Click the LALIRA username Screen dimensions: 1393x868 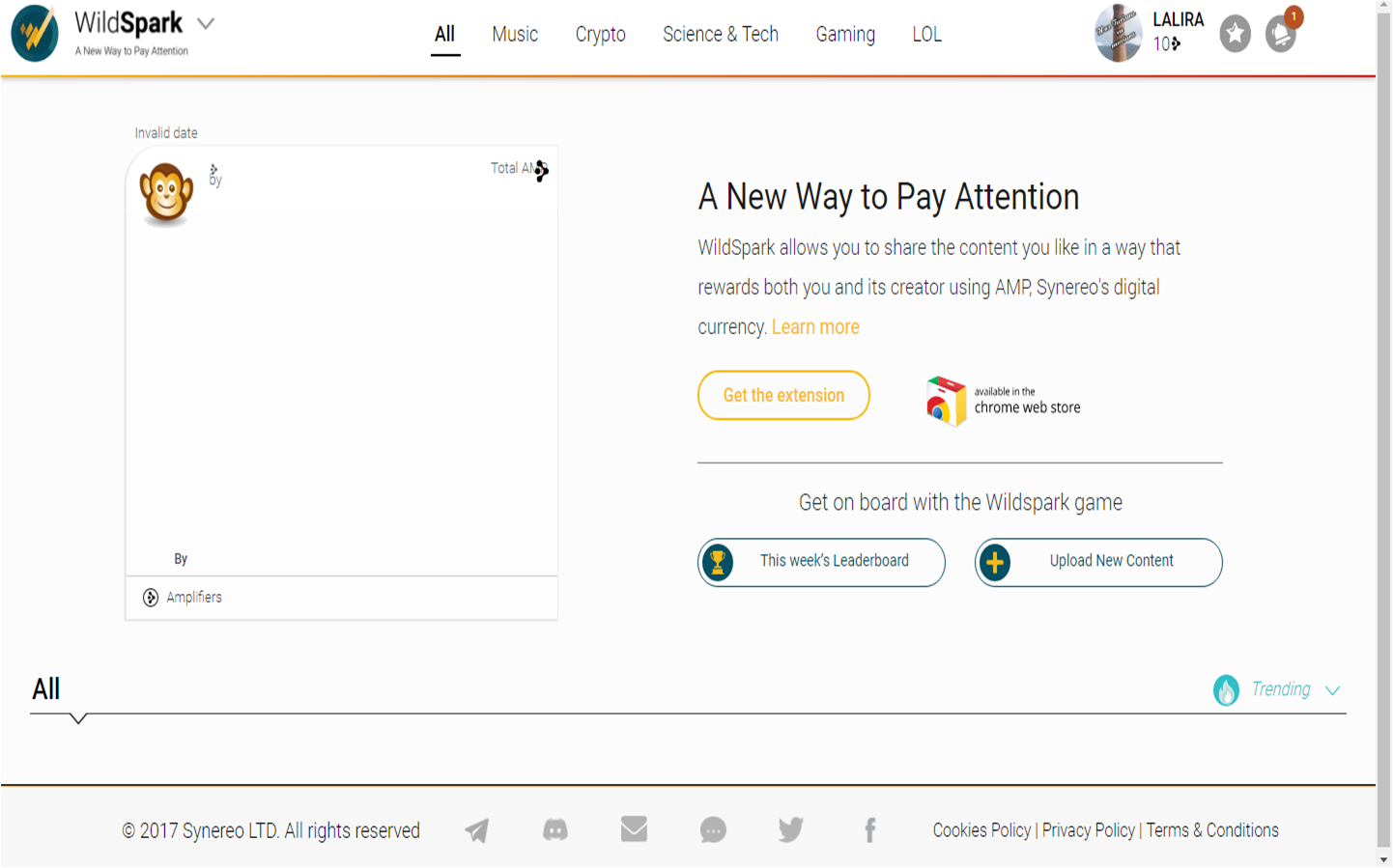[1179, 19]
